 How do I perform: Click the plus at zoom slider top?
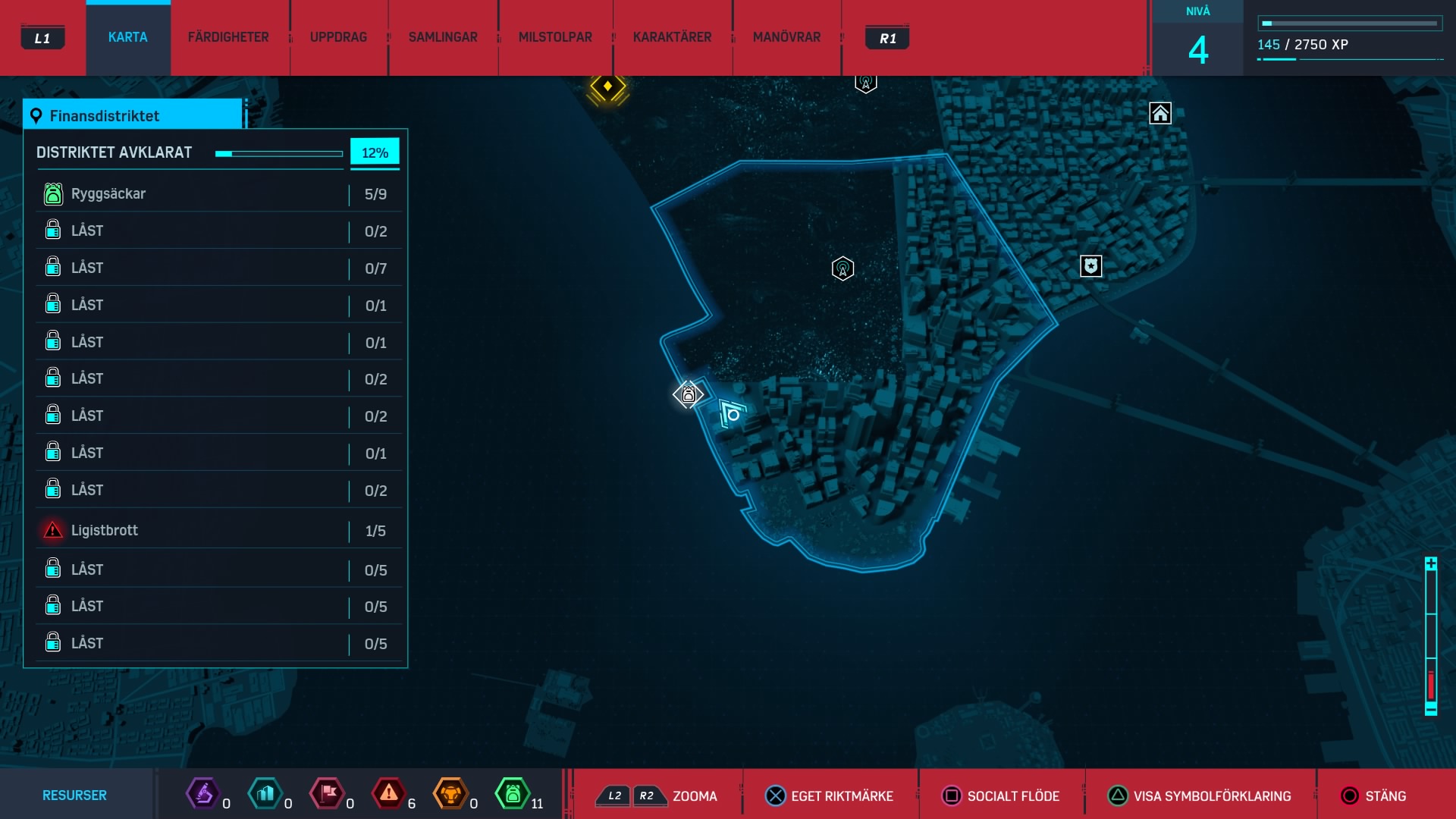(x=1431, y=563)
